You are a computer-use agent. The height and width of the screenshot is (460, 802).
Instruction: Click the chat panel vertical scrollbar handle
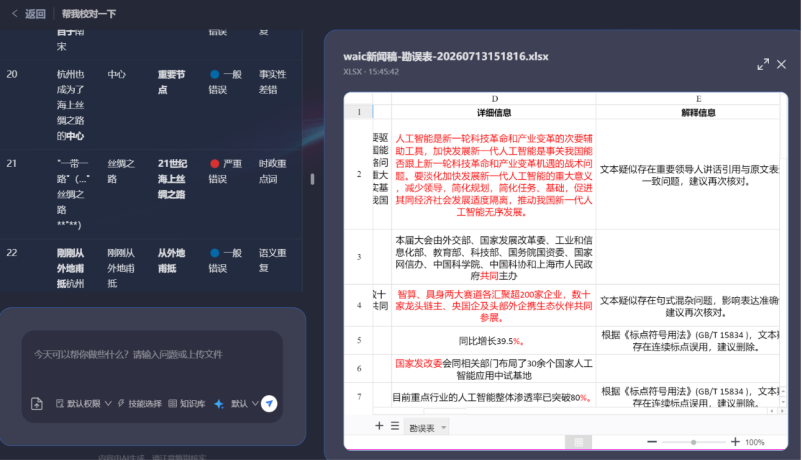312,179
